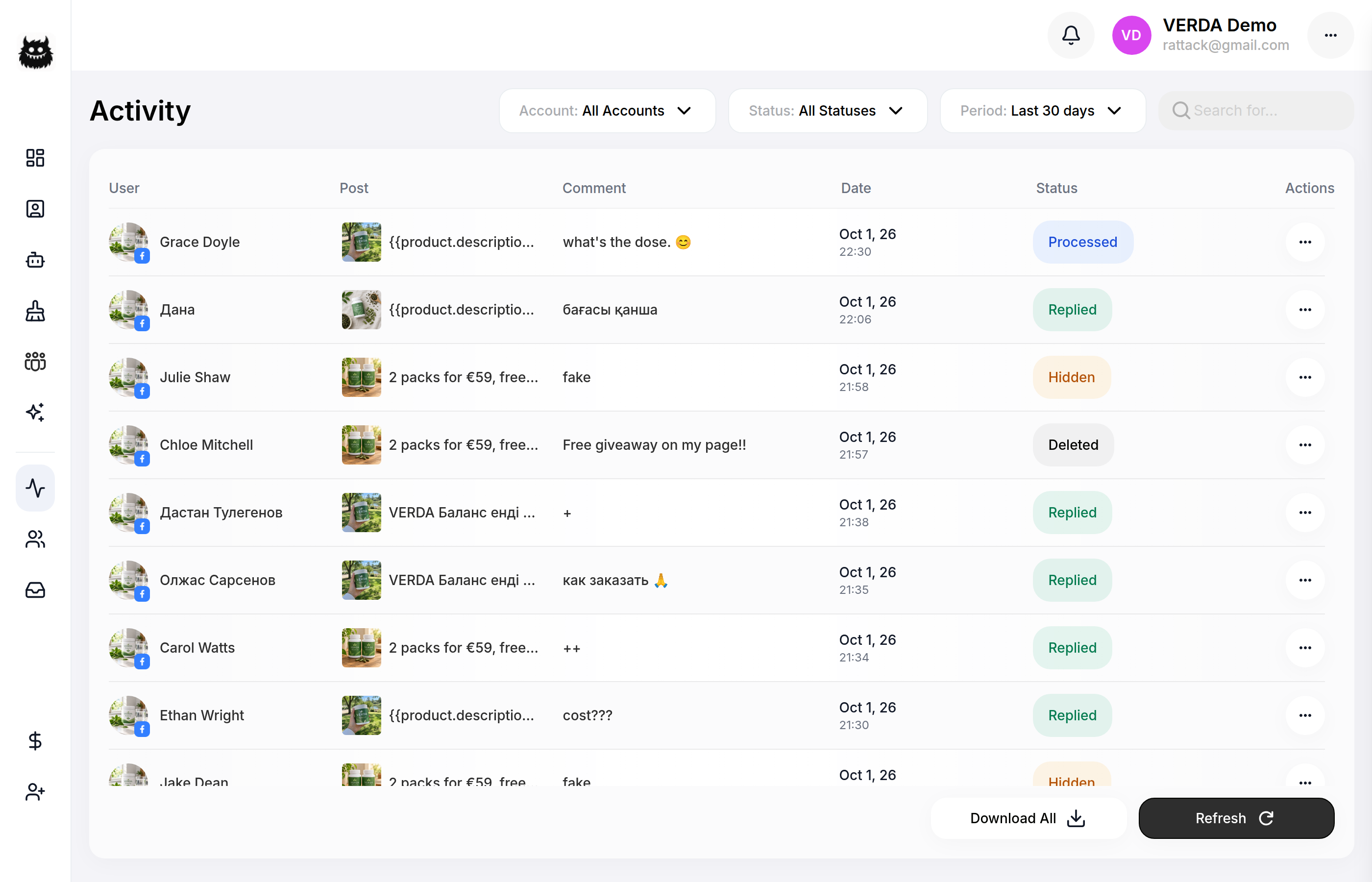
Task: Open the profile card icon in sidebar
Action: (x=35, y=209)
